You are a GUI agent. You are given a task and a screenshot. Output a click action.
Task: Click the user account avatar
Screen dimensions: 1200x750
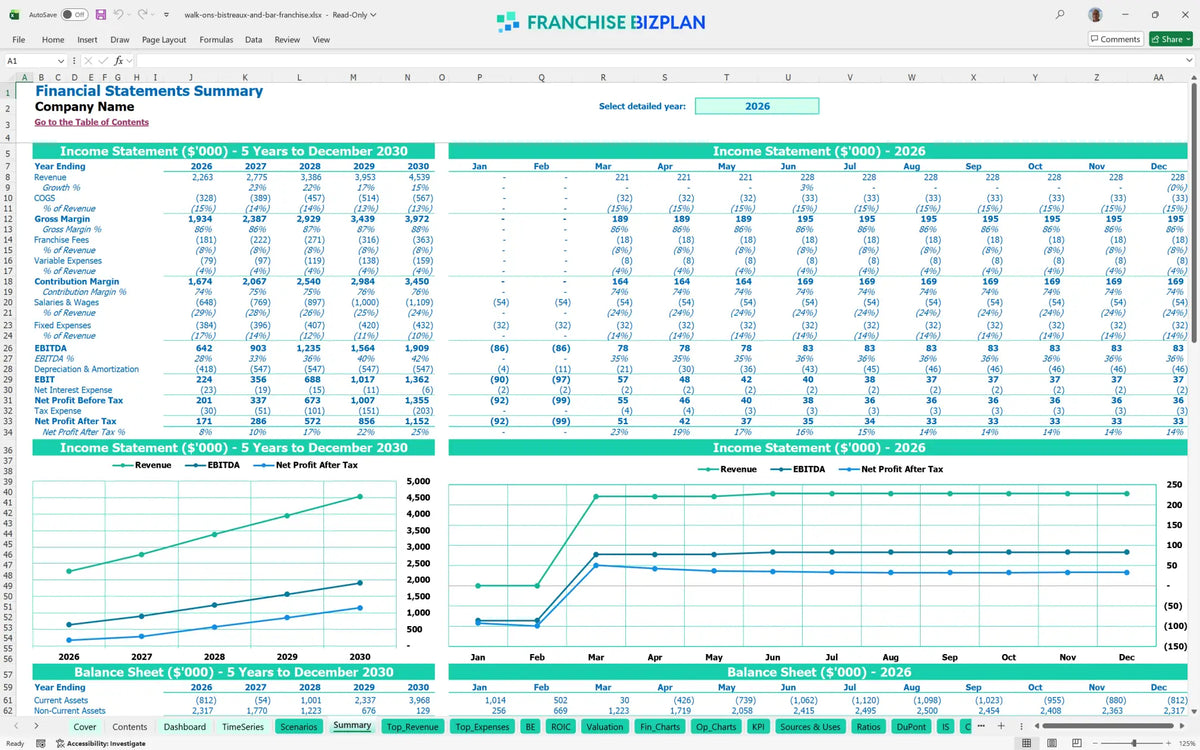point(1096,15)
